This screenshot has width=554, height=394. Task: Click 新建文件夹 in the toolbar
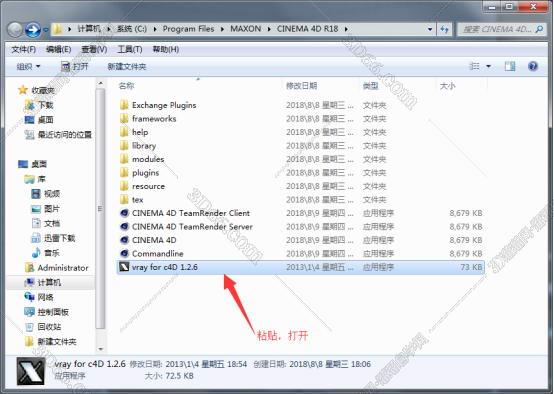[127, 66]
